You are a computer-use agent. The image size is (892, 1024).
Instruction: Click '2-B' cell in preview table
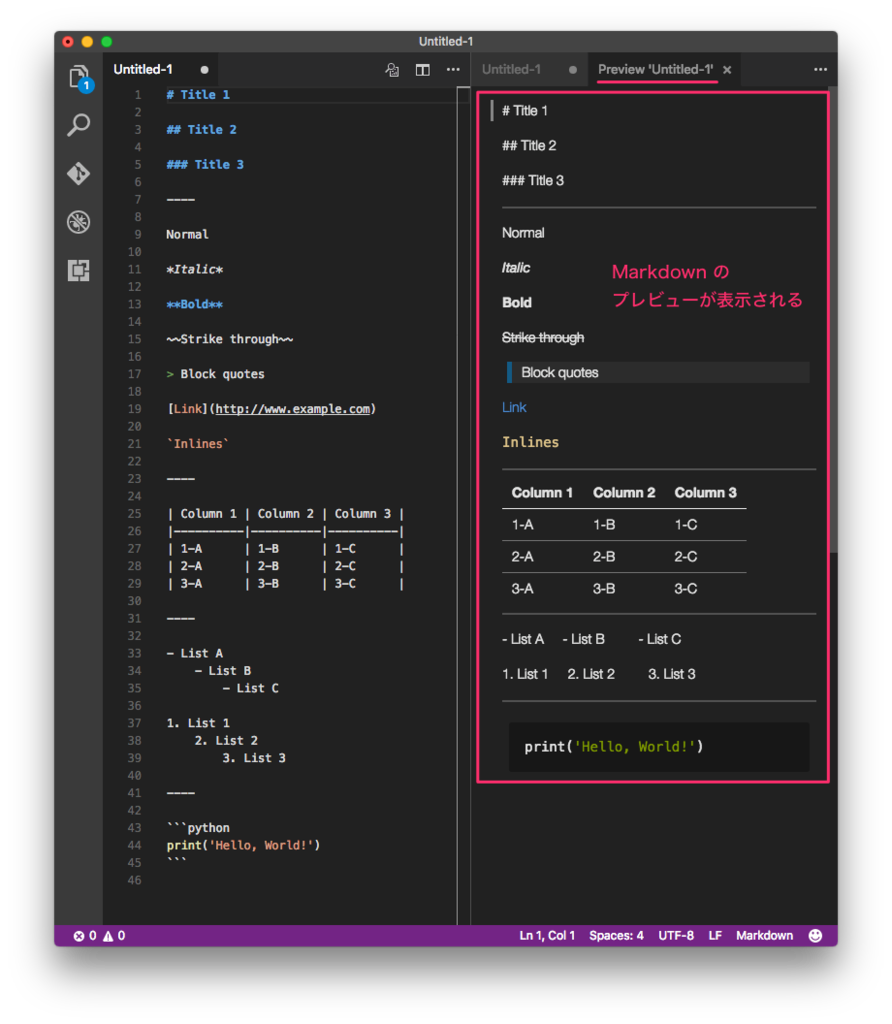604,556
